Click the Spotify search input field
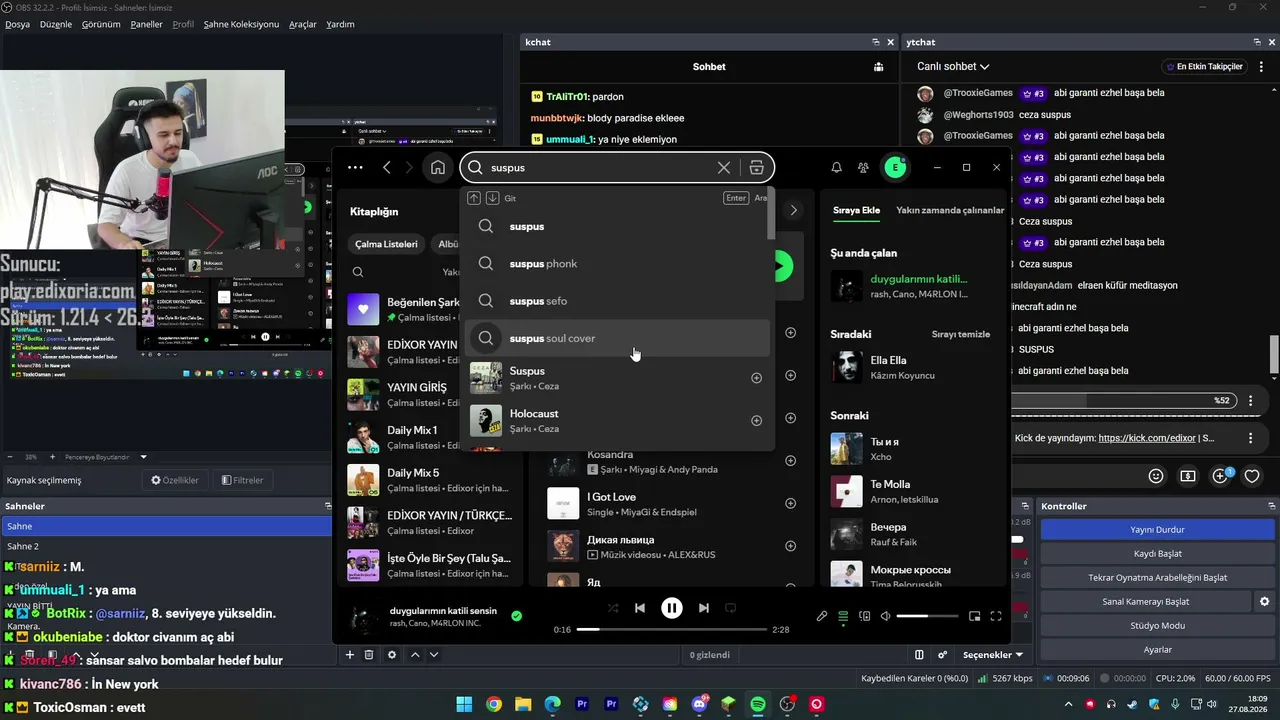1280x720 pixels. pyautogui.click(x=600, y=168)
